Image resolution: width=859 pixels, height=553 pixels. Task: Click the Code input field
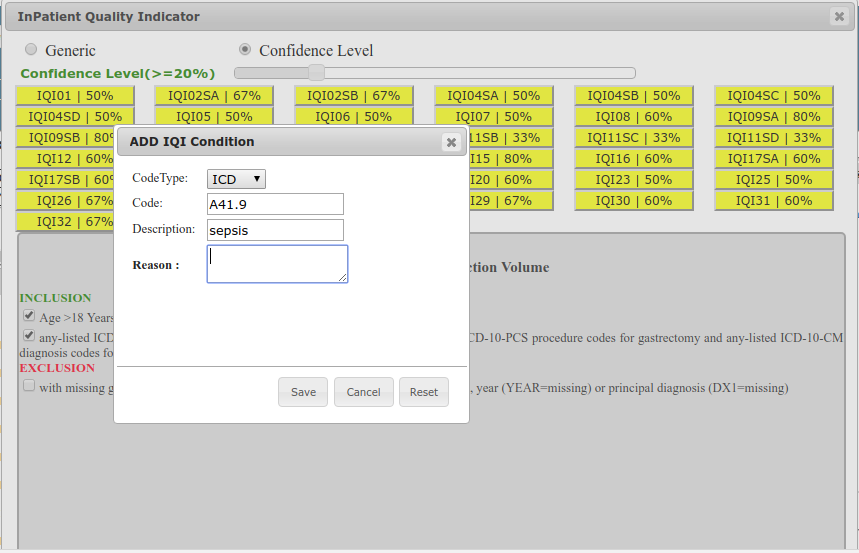pos(275,204)
